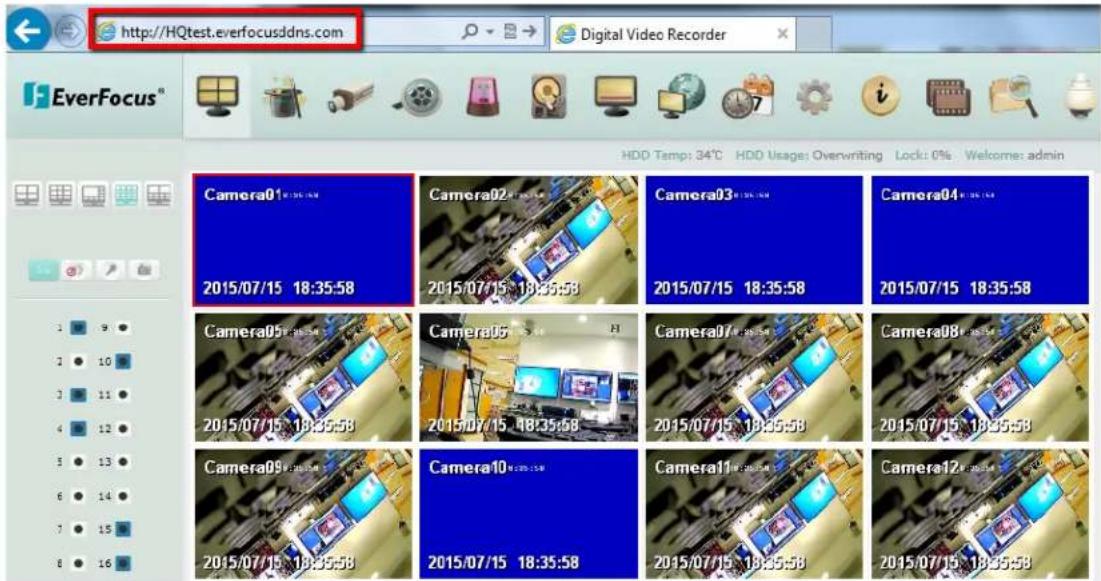The width and height of the screenshot is (1101, 581).
Task: Toggle channel 7 indicator
Action: (x=79, y=529)
